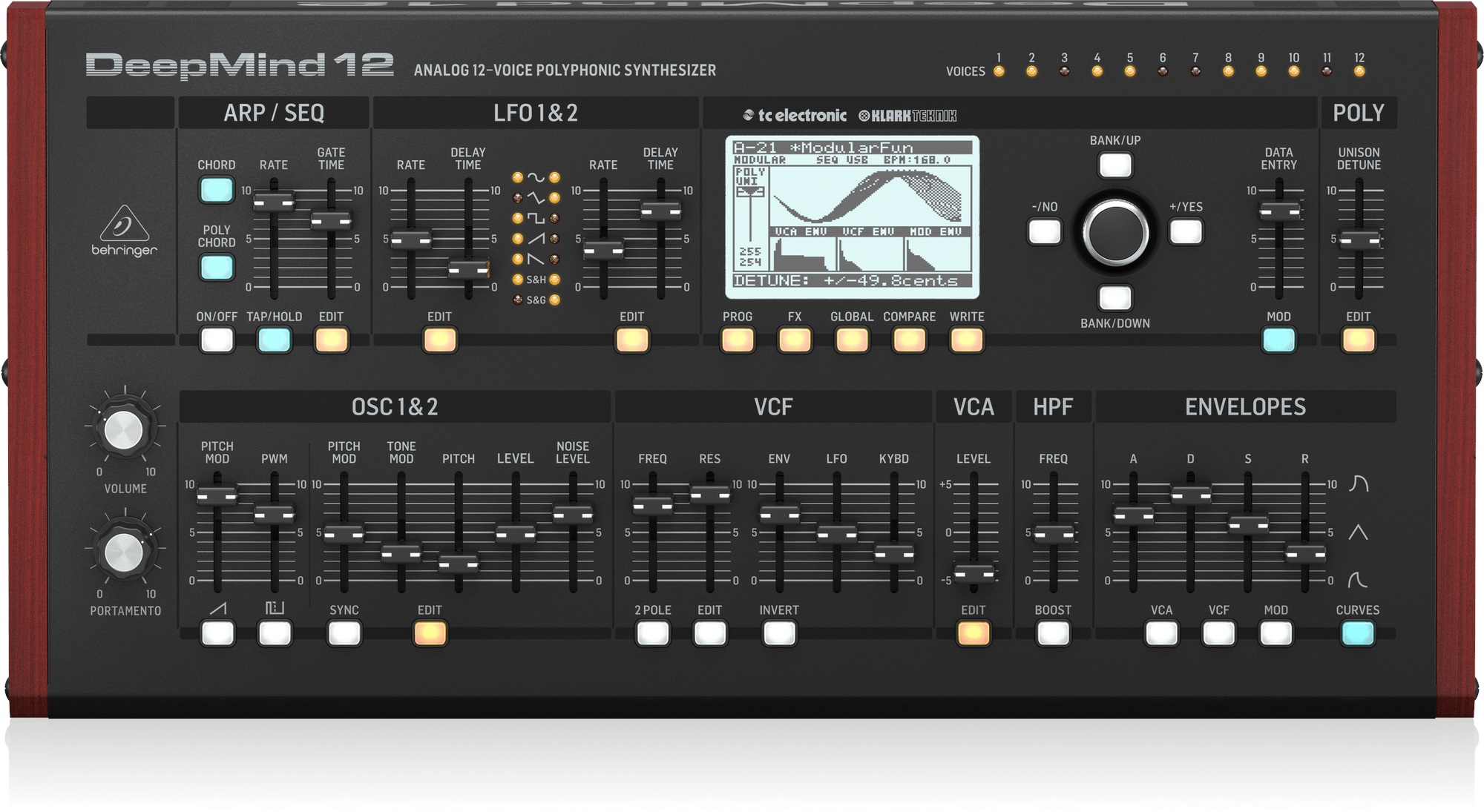Screen dimensions: 1484x812
Task: Click the VOLUME knob
Action: coord(124,431)
